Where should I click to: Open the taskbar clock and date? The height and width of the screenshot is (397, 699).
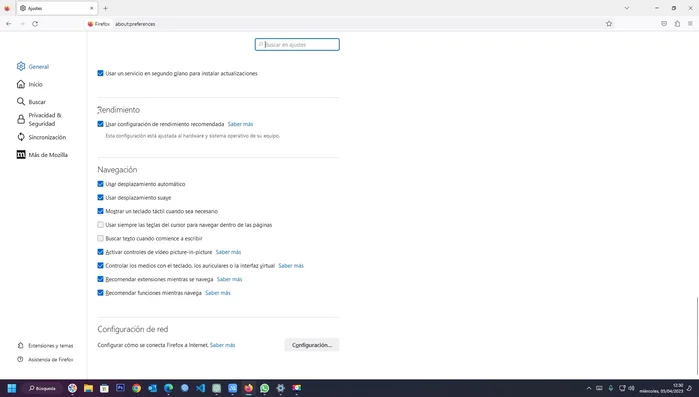click(661, 388)
